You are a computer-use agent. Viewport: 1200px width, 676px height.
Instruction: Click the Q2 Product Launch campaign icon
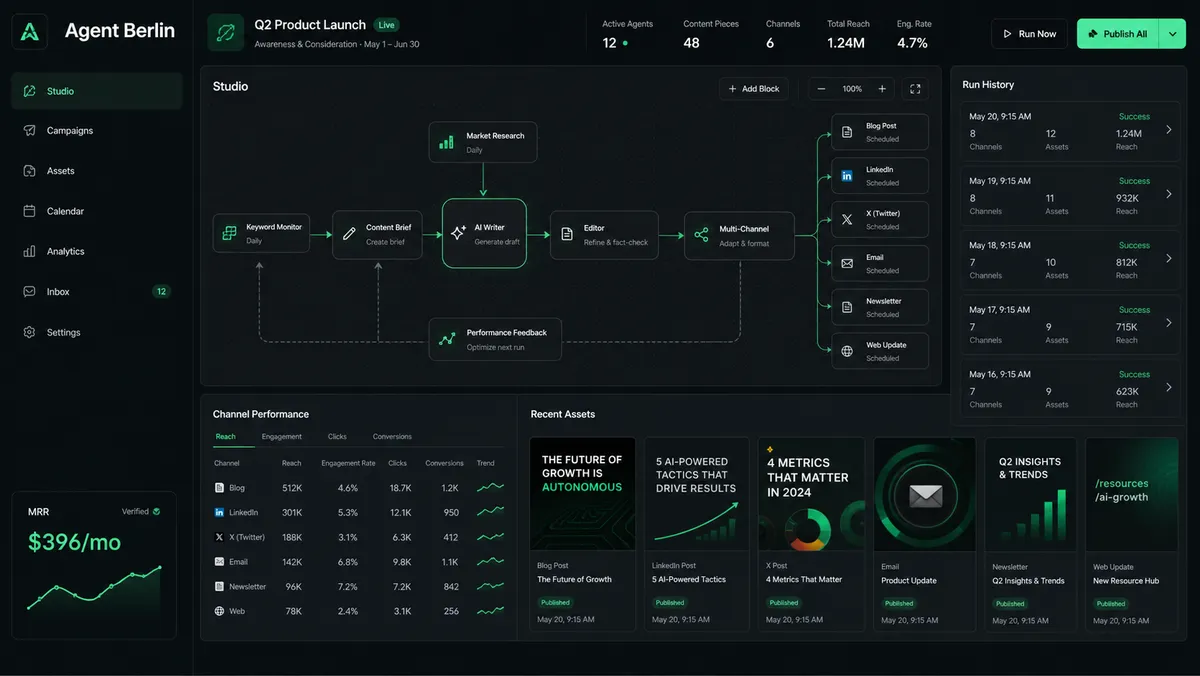point(226,33)
